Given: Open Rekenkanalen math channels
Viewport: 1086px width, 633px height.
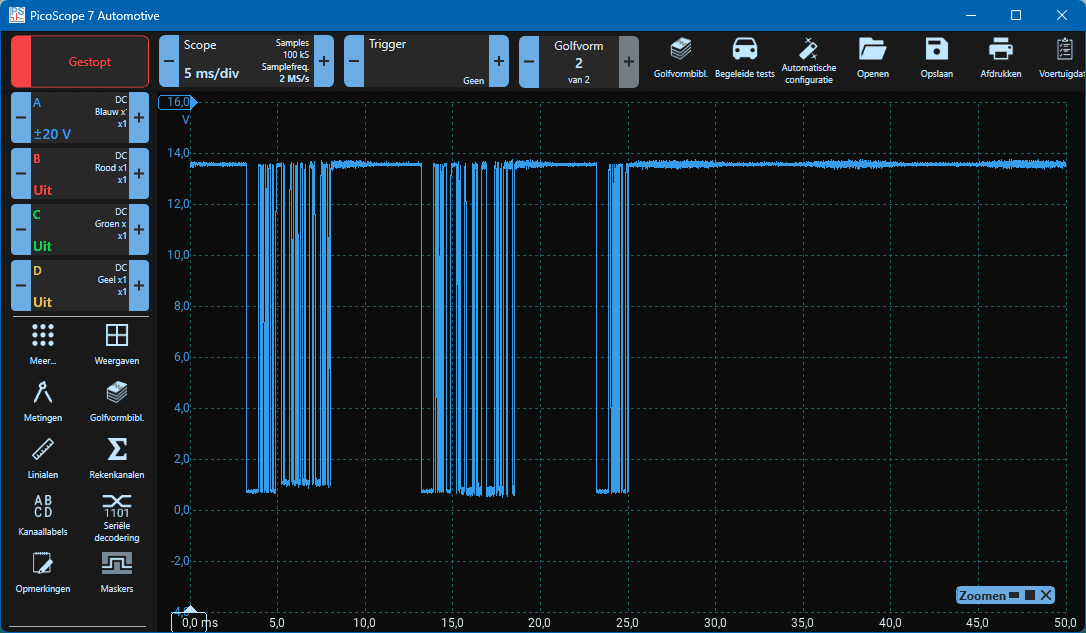Looking at the screenshot, I should point(116,458).
